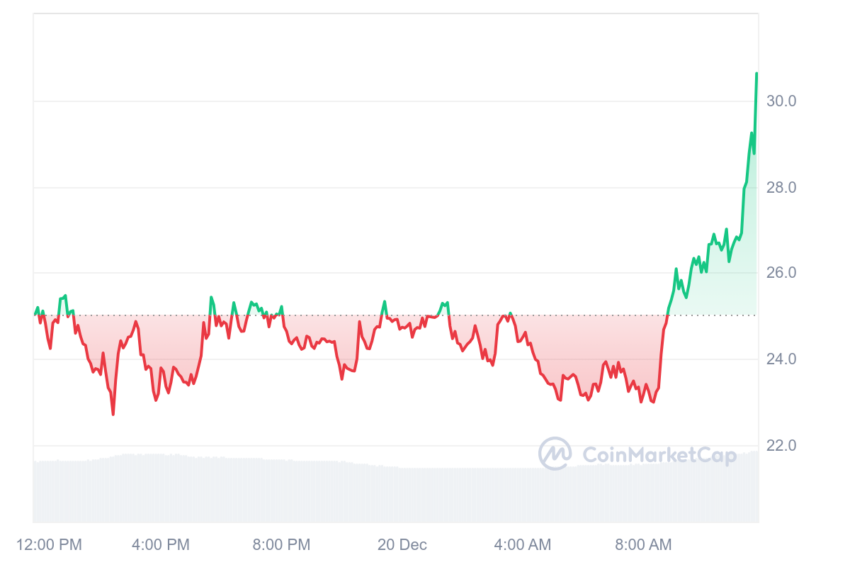This screenshot has height=567, width=850.
Task: Select the 4:00 AM time axis label
Action: [523, 544]
